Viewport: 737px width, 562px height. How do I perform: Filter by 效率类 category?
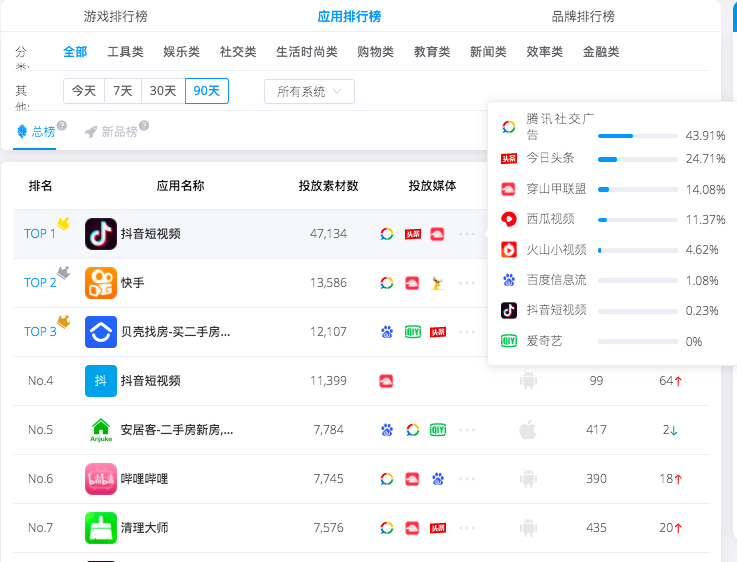pos(545,52)
